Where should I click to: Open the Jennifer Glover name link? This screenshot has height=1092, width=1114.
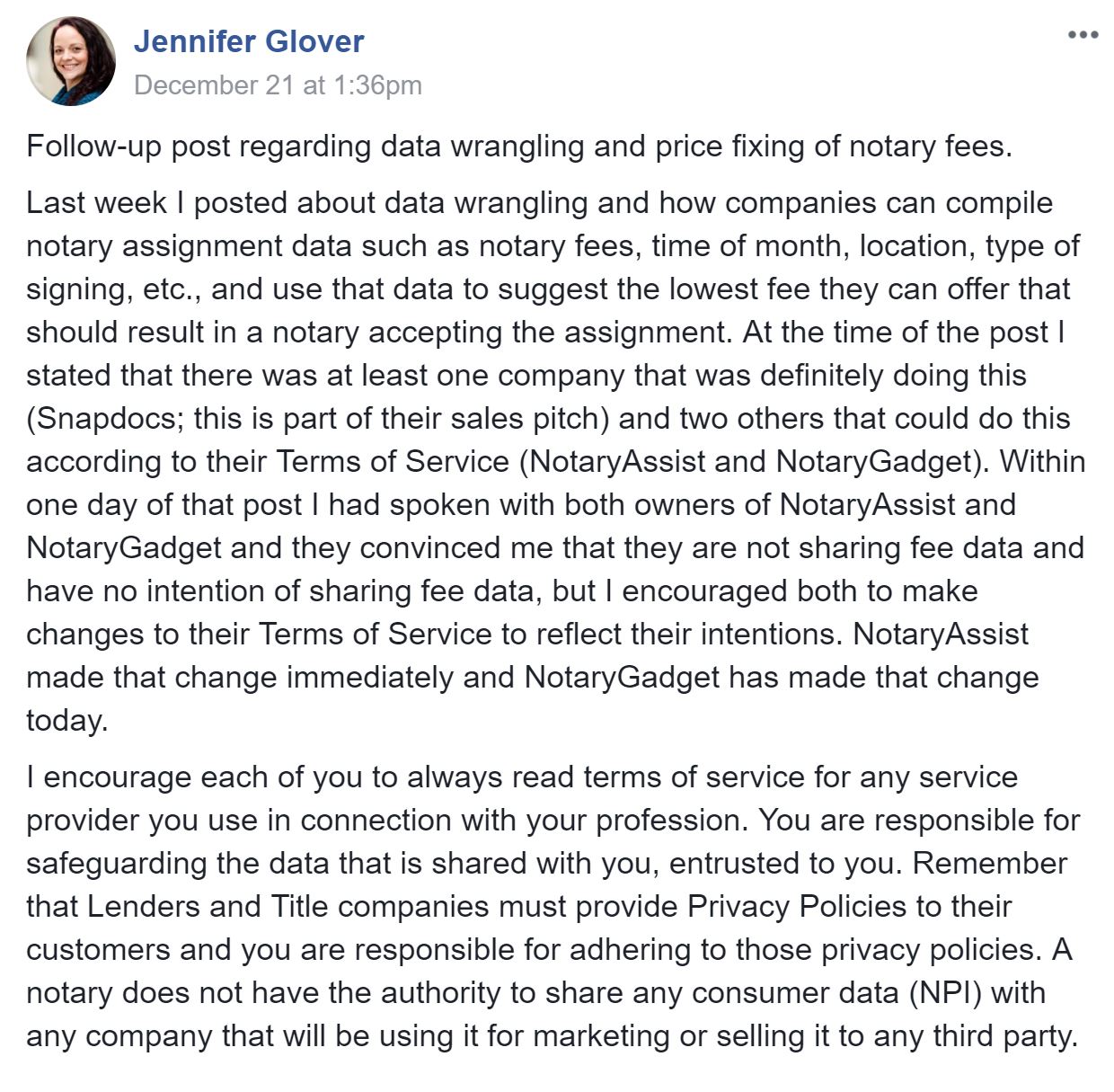[x=249, y=41]
